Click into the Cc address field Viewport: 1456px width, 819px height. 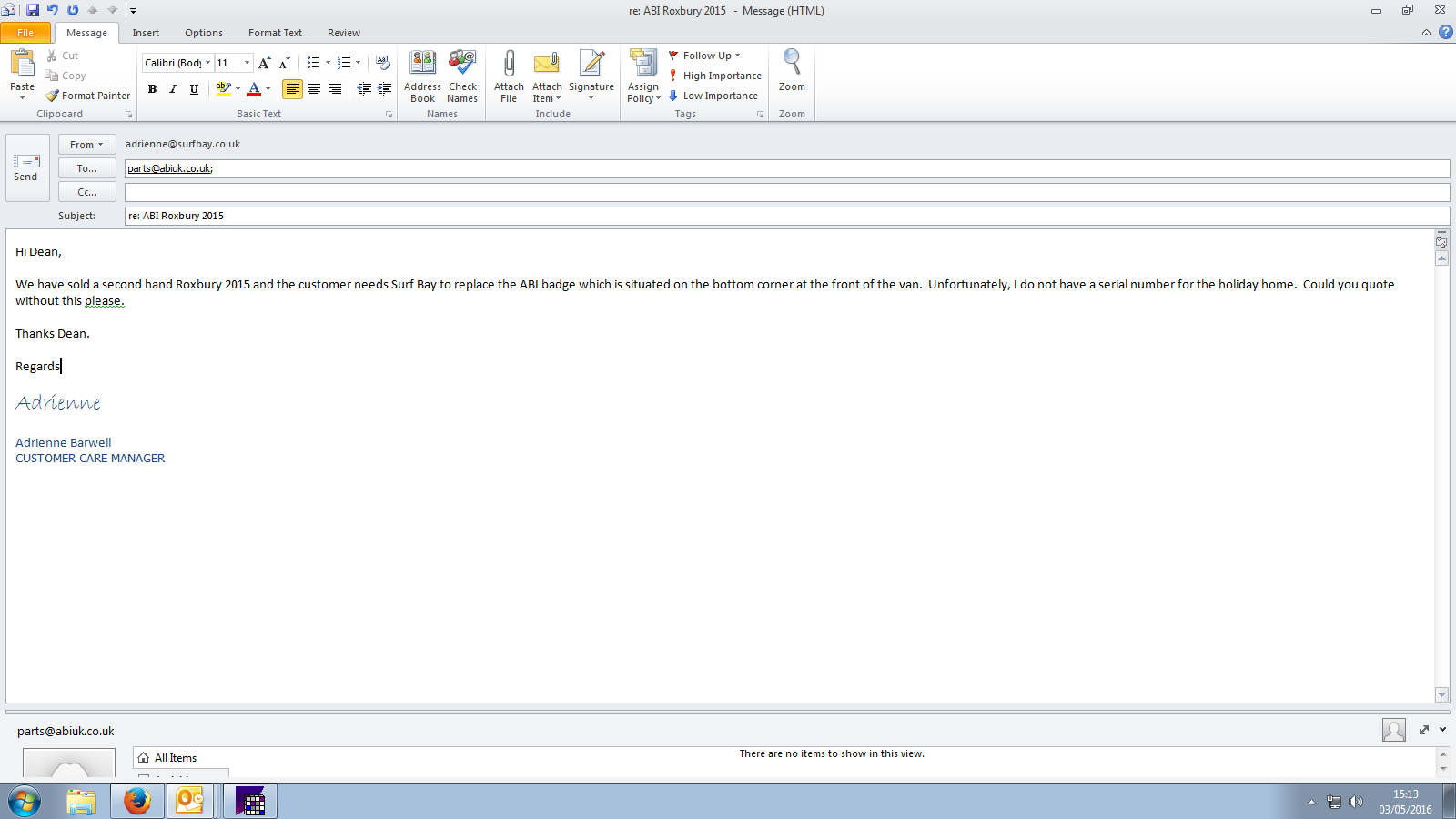tap(787, 192)
